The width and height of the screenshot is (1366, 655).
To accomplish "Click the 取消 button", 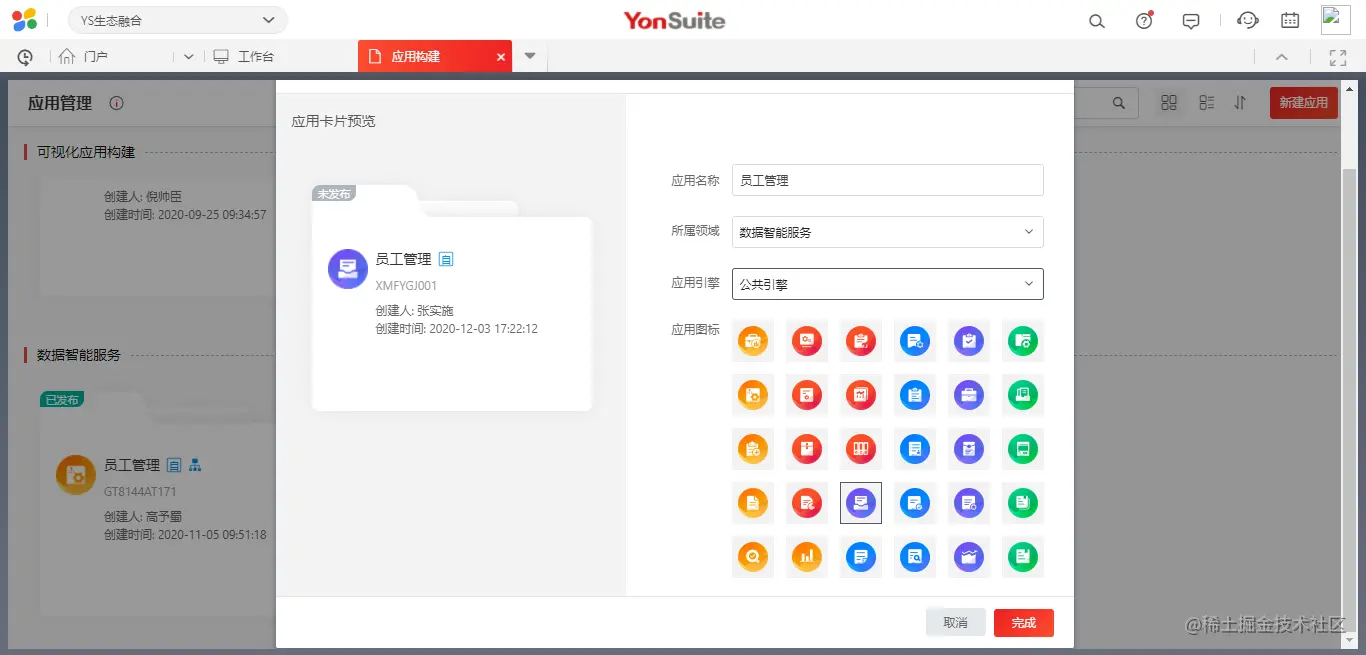I will pyautogui.click(x=956, y=623).
